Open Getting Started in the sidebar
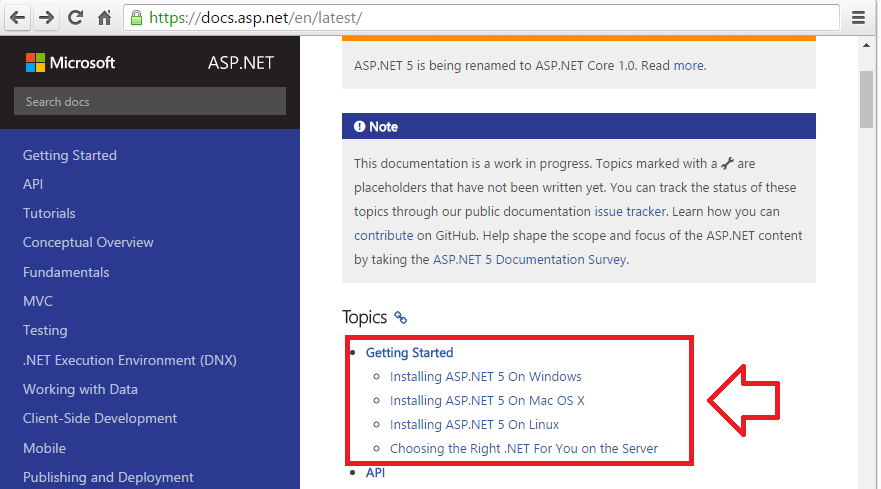 70,155
